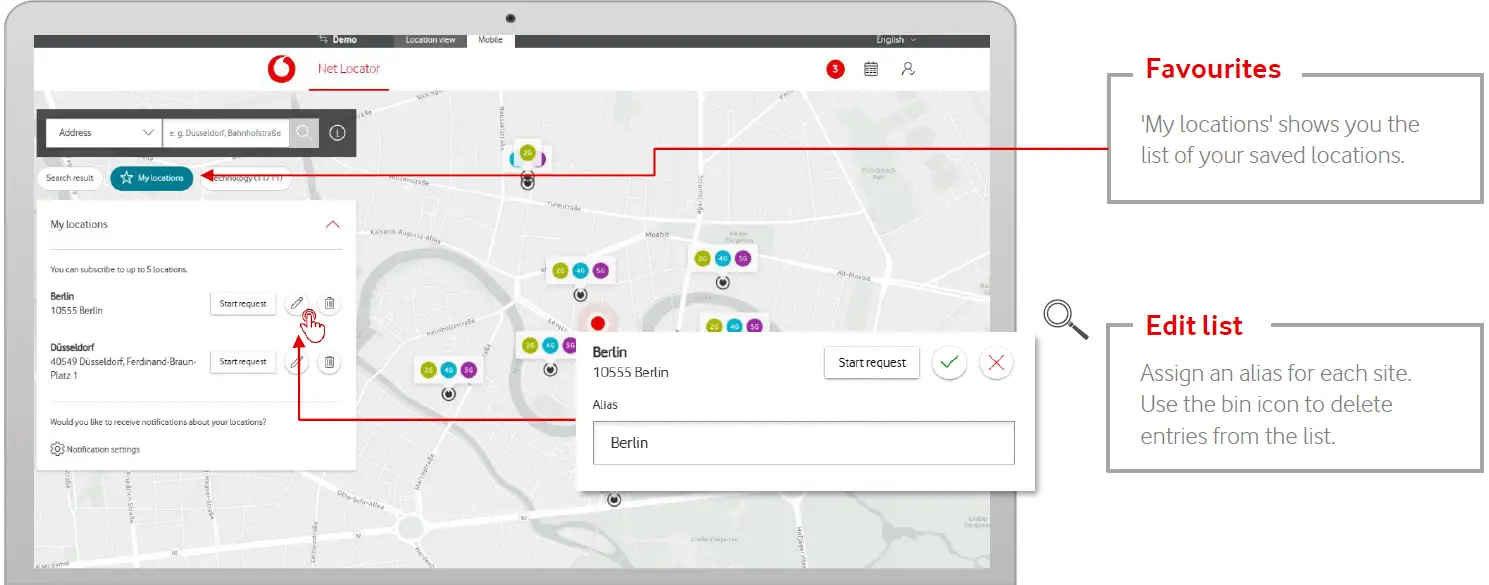Cancel alias editing with the red X
The height and width of the screenshot is (585, 1489).
(x=996, y=362)
